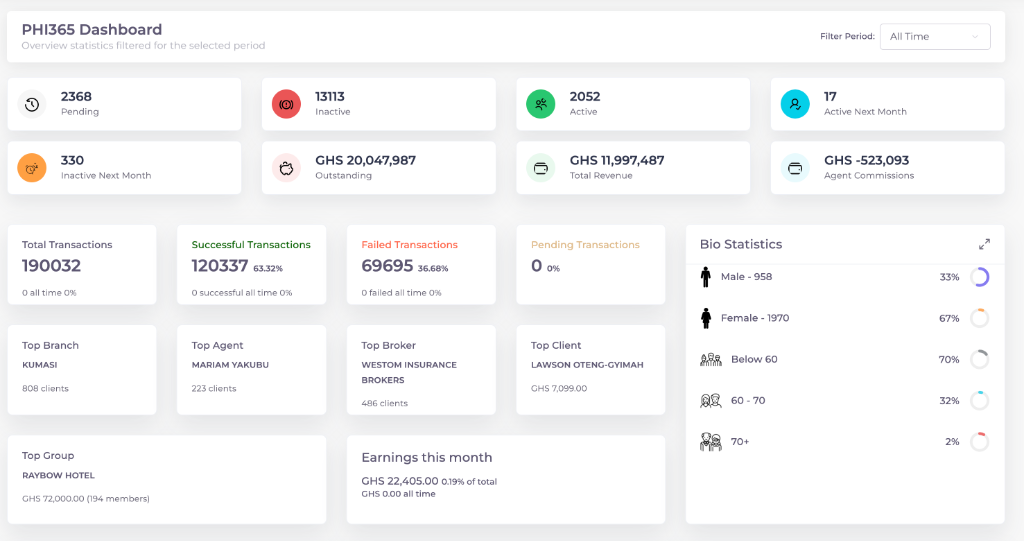Click the green Active users icon
The height and width of the screenshot is (541, 1024).
click(x=541, y=105)
